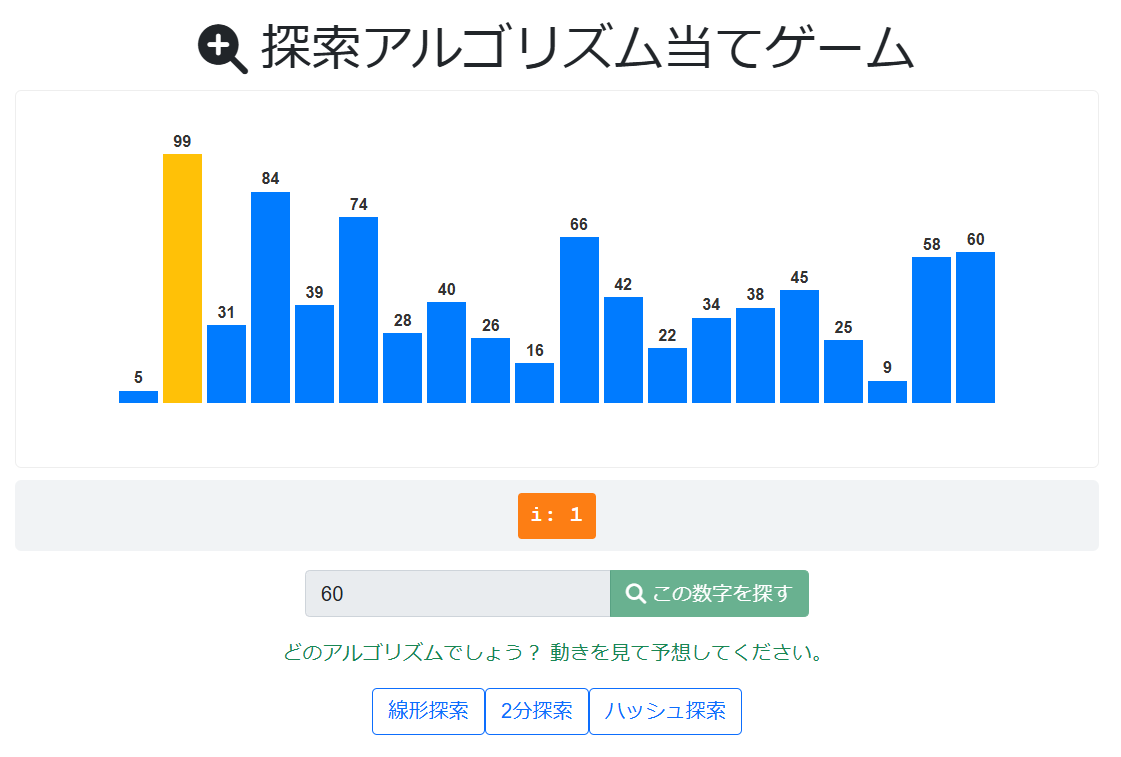Click the page title 探索アルゴリズム当てゲーム

[x=587, y=49]
